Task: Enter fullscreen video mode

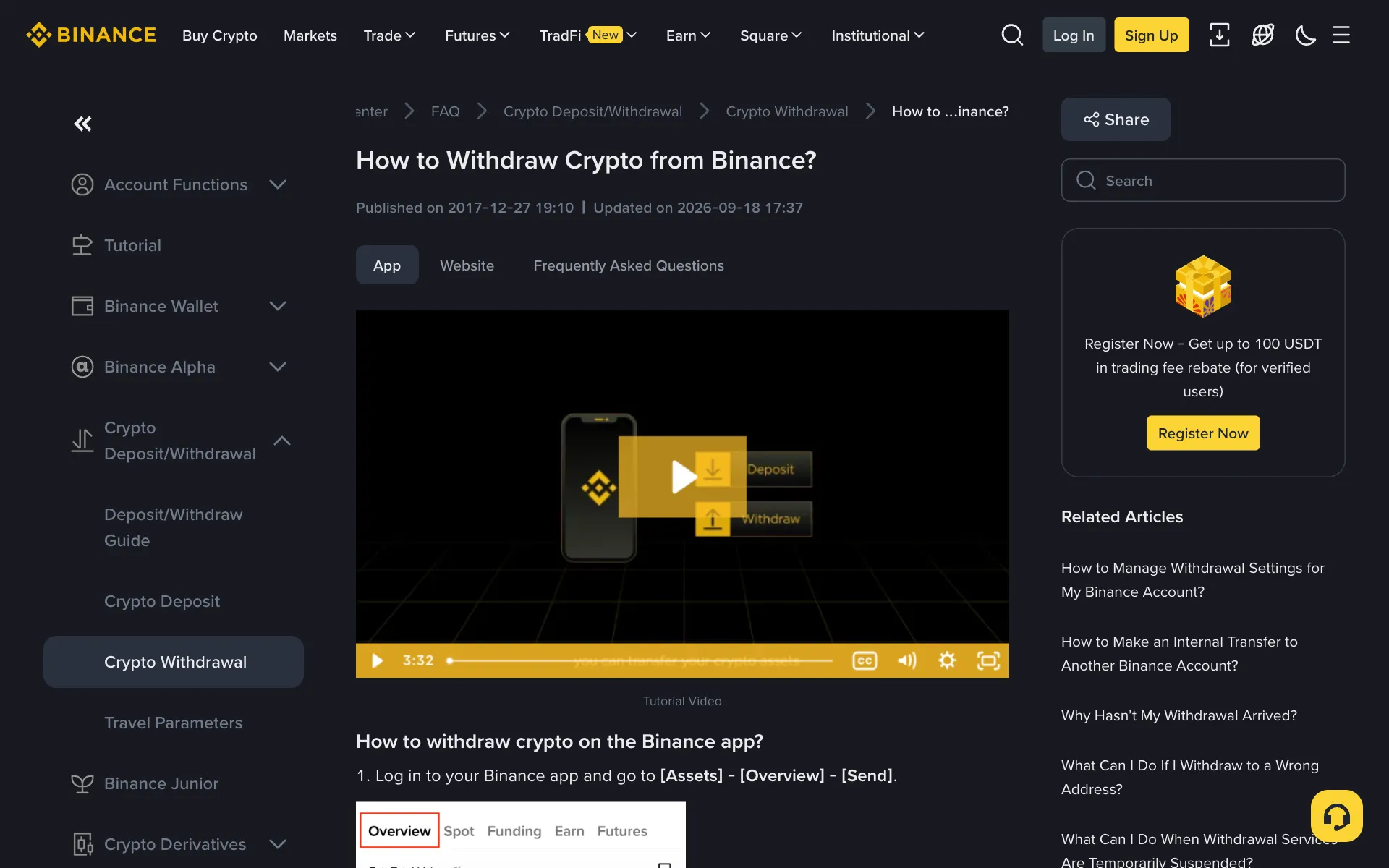Action: coord(988,660)
